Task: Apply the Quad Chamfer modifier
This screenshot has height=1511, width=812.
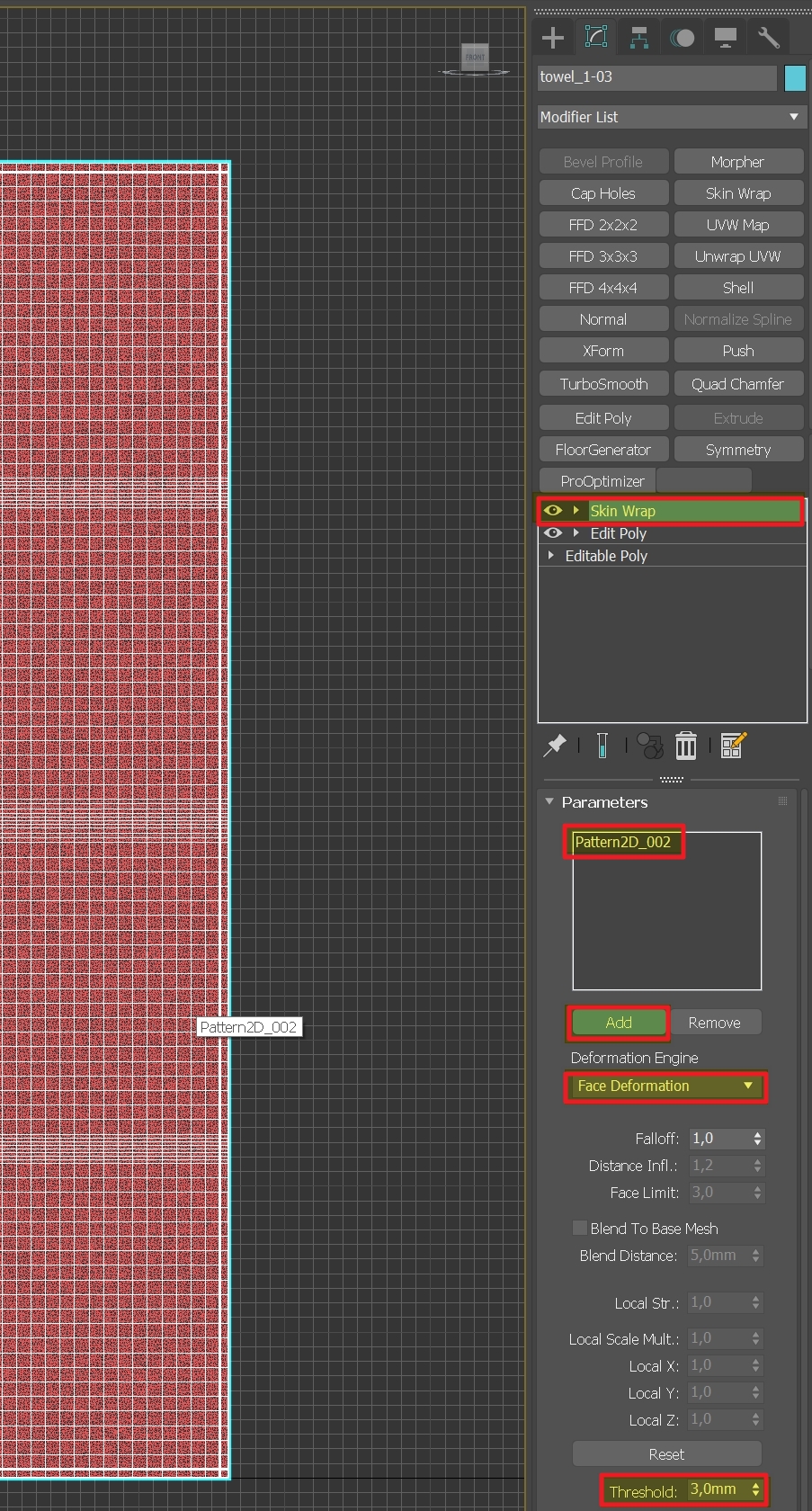Action: coord(738,384)
